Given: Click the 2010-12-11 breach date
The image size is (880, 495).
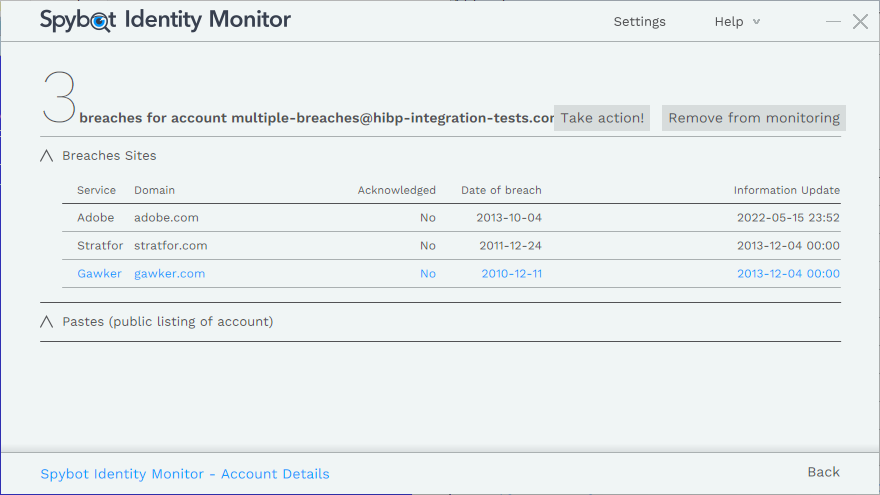Looking at the screenshot, I should (x=512, y=274).
